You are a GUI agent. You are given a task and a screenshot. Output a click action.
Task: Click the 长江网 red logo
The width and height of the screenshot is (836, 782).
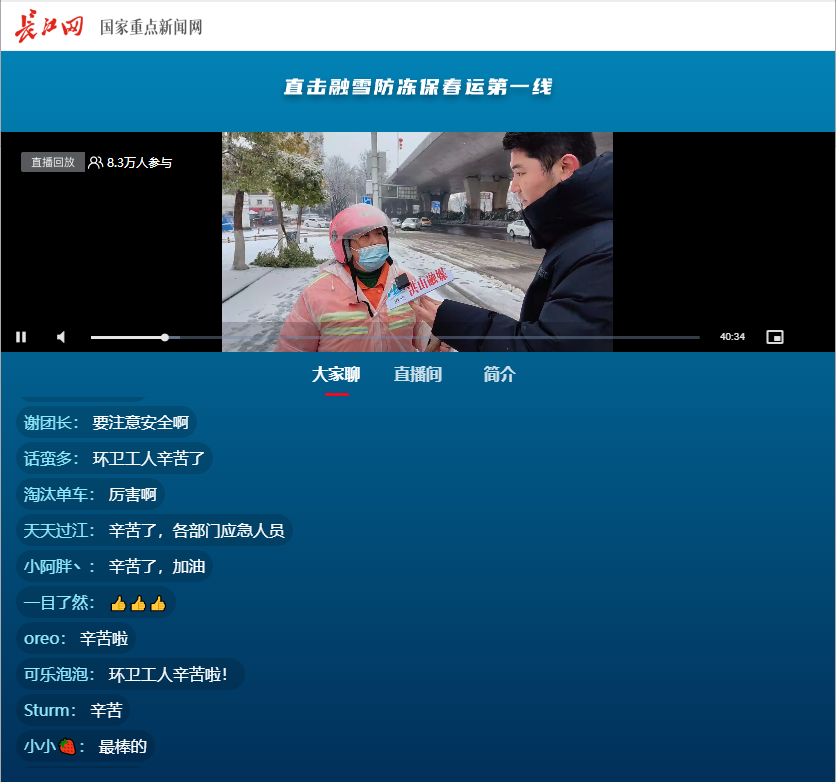[49, 27]
